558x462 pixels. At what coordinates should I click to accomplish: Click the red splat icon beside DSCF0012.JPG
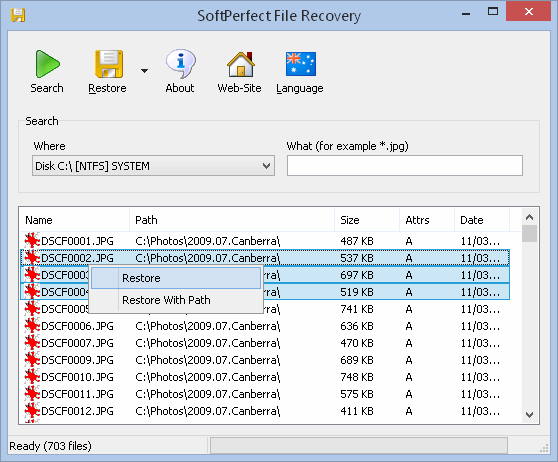32,411
